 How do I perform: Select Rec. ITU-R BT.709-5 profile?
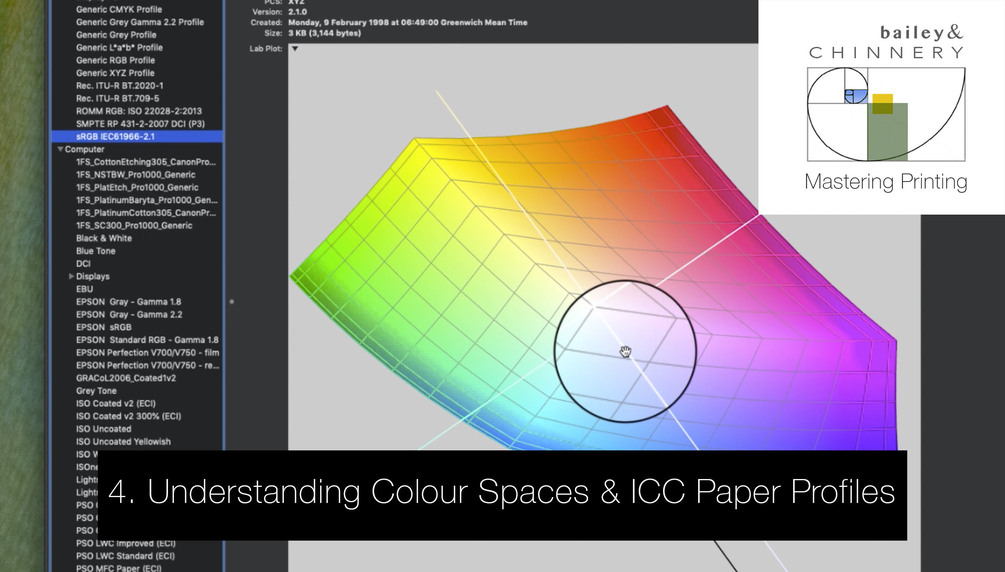tap(117, 98)
